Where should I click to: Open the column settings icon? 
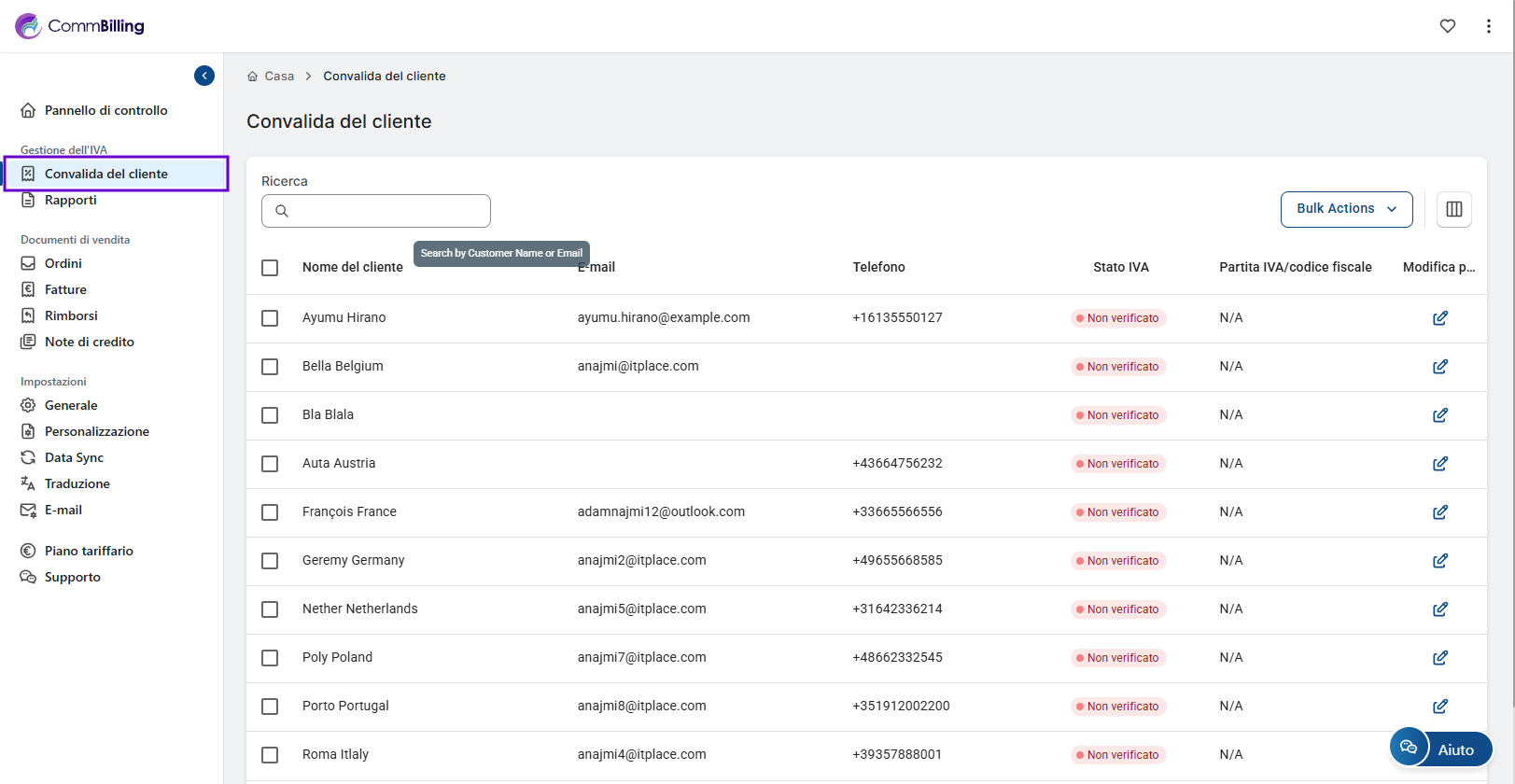(x=1453, y=209)
